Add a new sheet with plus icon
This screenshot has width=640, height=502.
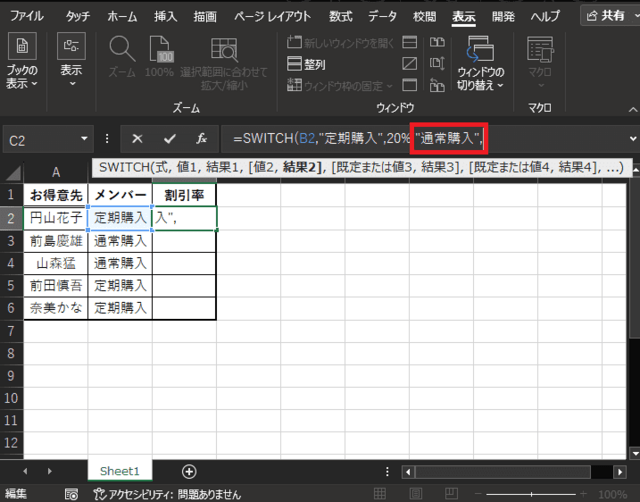pyautogui.click(x=189, y=470)
